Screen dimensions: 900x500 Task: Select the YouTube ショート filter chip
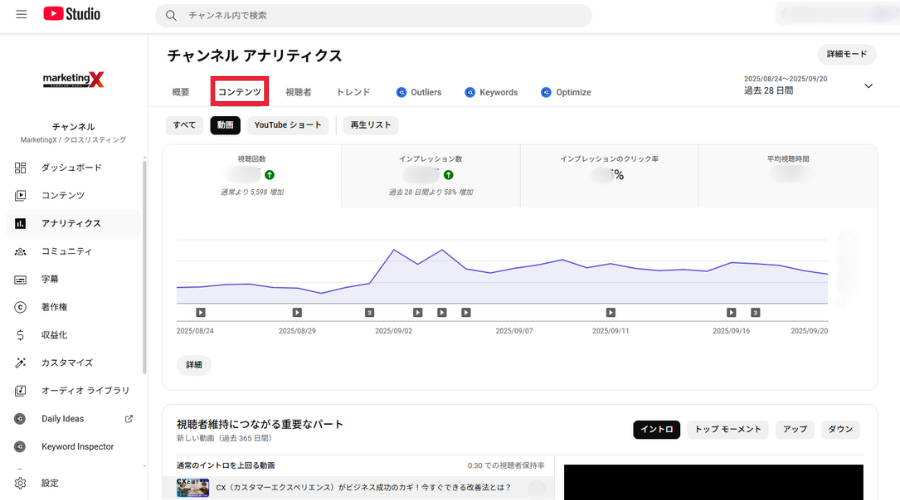coord(288,125)
